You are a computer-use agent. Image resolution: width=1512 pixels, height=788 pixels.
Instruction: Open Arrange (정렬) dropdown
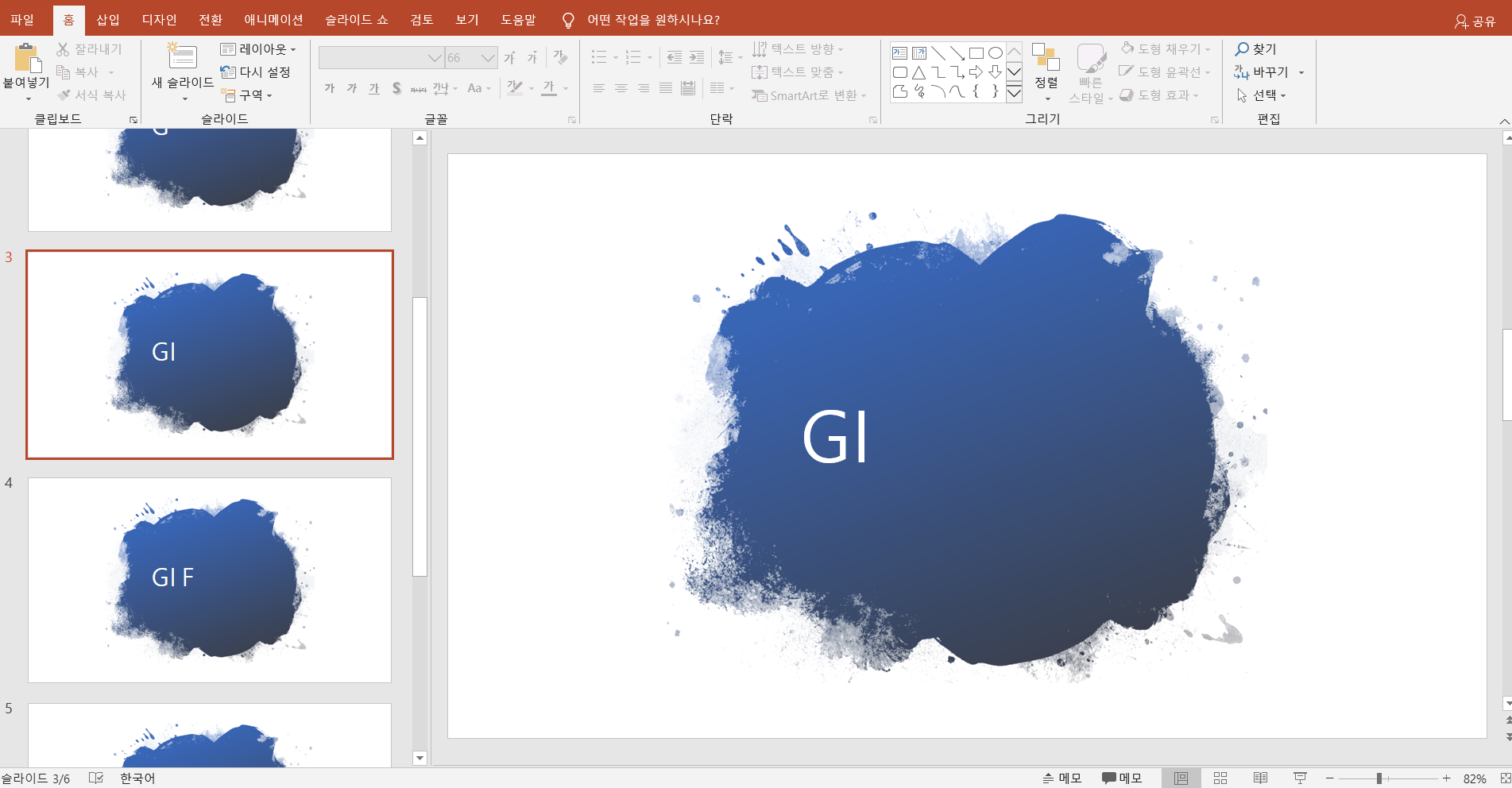click(1046, 73)
